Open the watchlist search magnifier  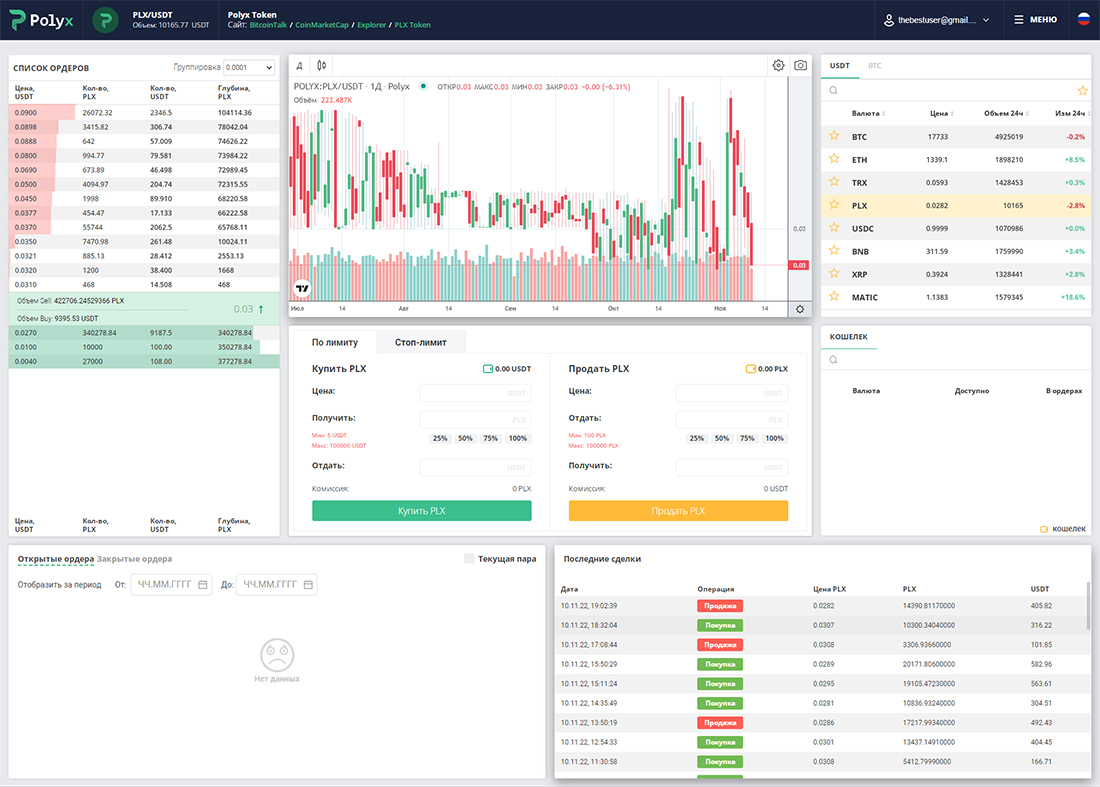[834, 90]
